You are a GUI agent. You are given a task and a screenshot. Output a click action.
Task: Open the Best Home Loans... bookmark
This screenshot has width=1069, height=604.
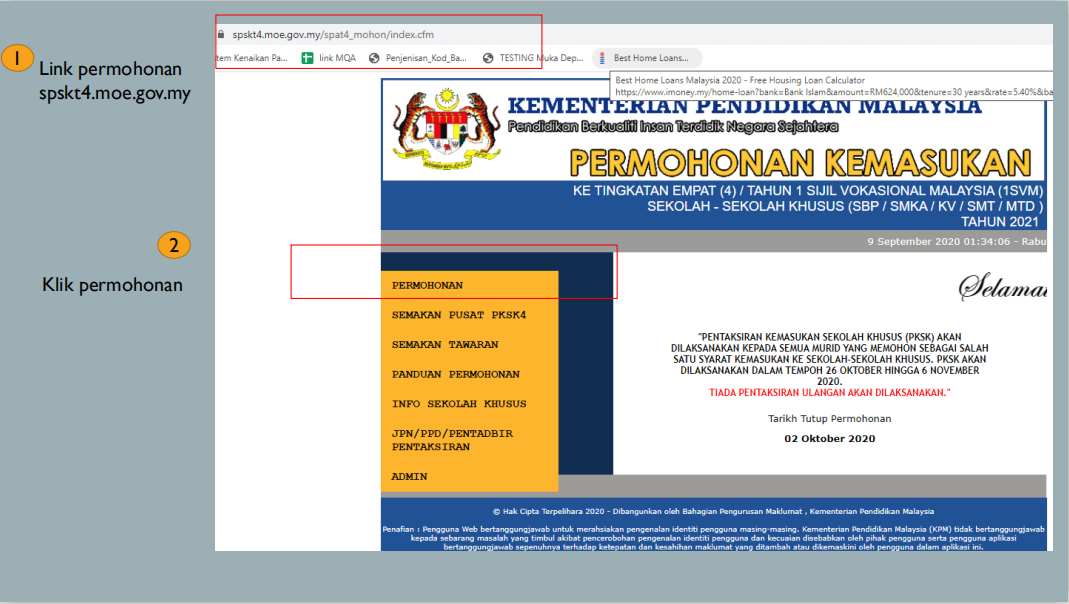tap(647, 58)
